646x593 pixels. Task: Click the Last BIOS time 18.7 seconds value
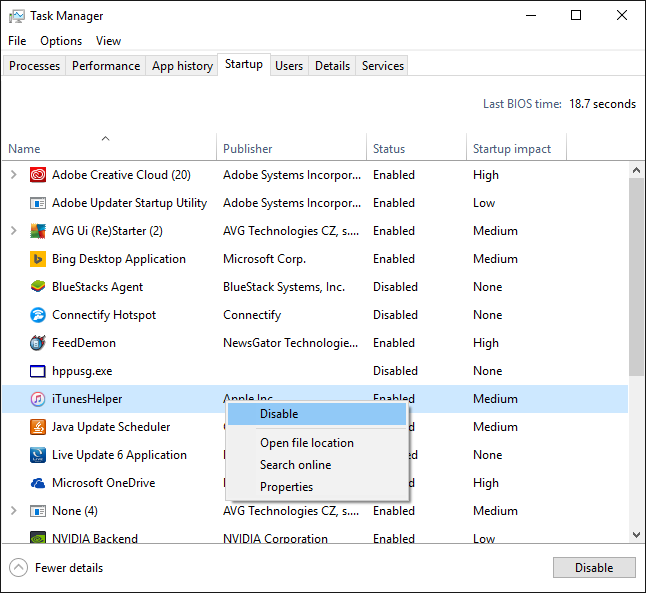coord(602,104)
